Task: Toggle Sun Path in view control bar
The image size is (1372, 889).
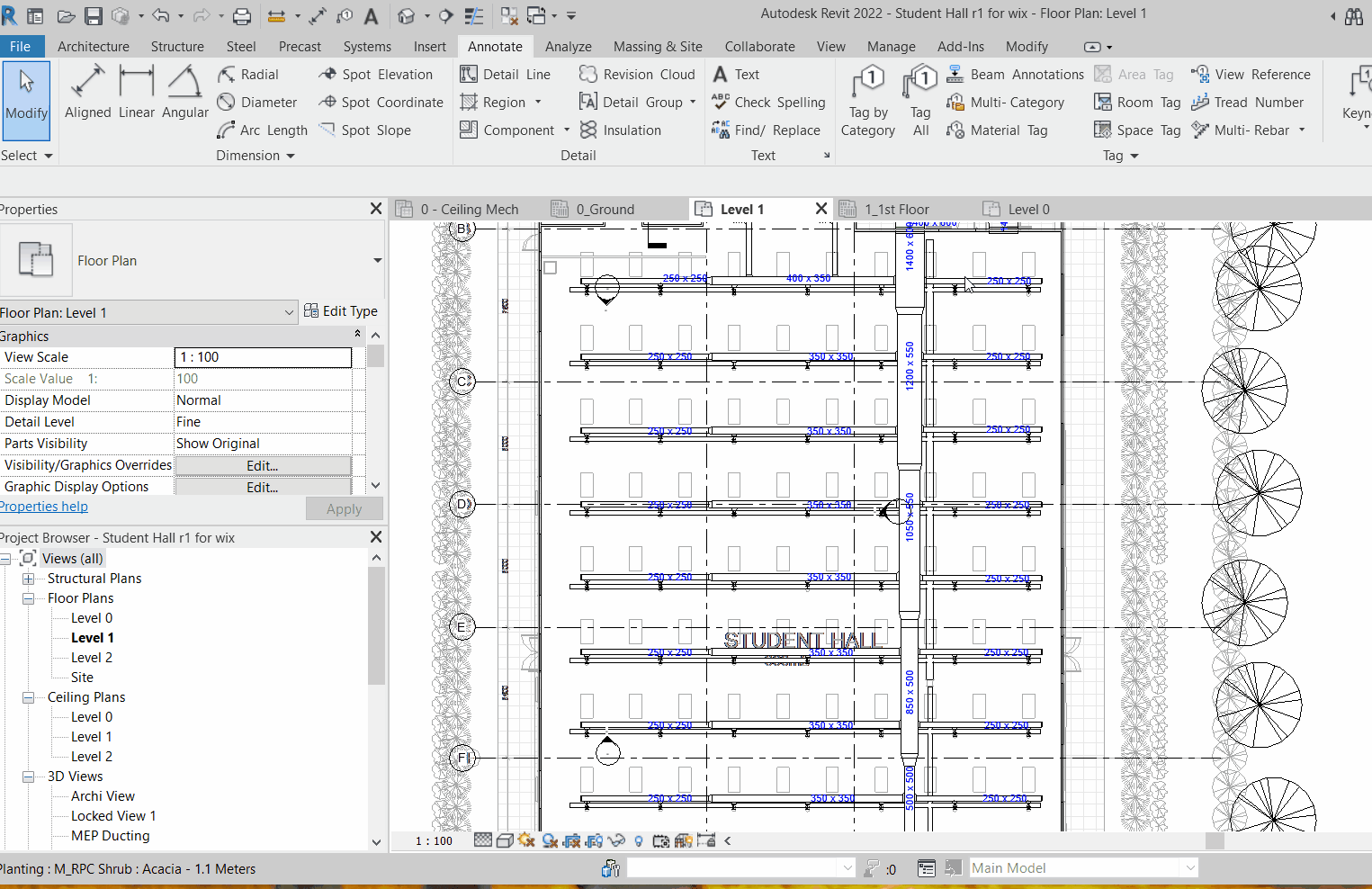Action: [x=527, y=840]
